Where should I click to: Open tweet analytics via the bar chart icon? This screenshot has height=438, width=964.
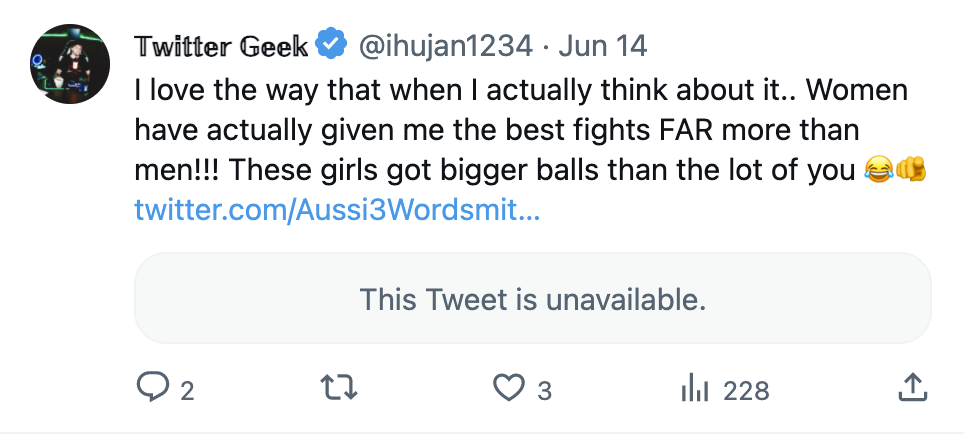coord(694,388)
